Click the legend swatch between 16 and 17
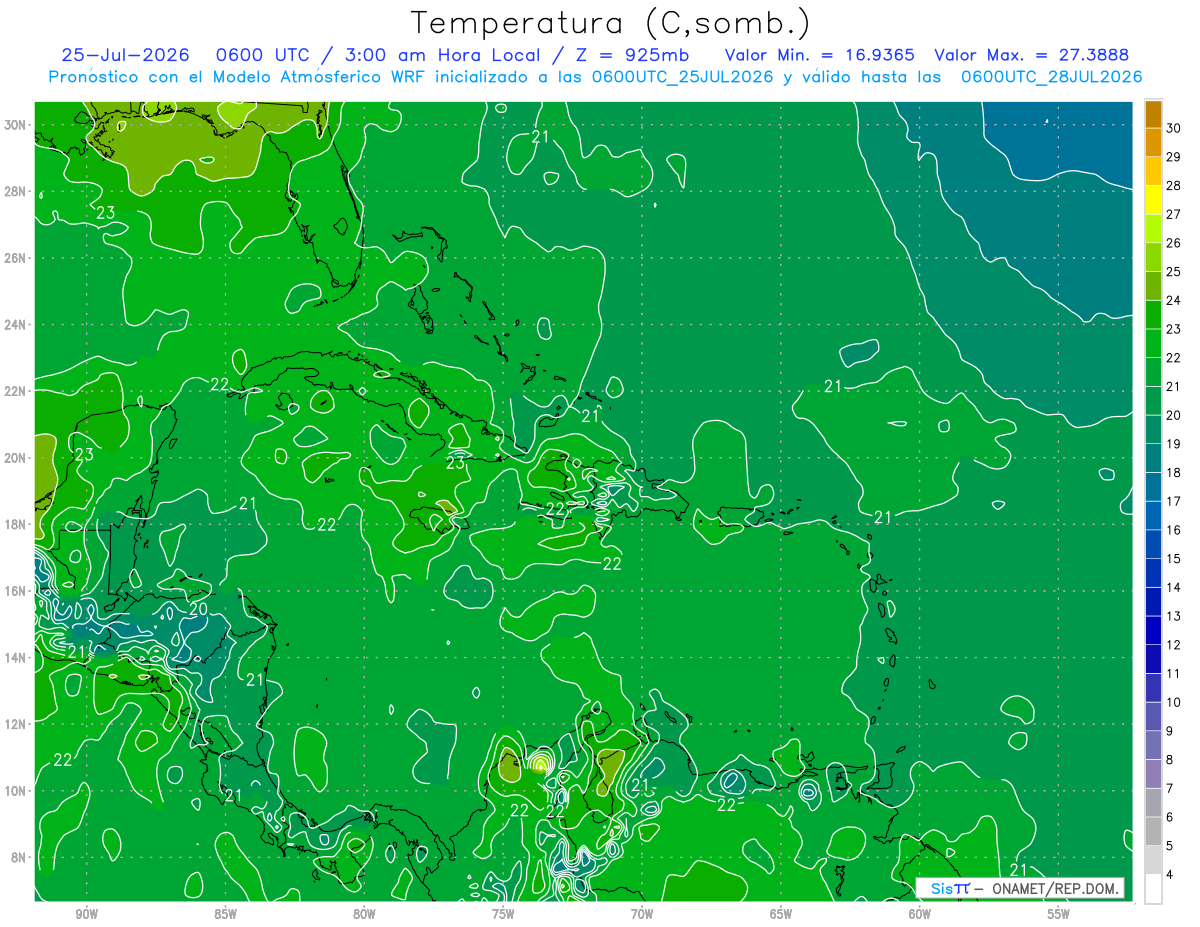 coord(1153,515)
